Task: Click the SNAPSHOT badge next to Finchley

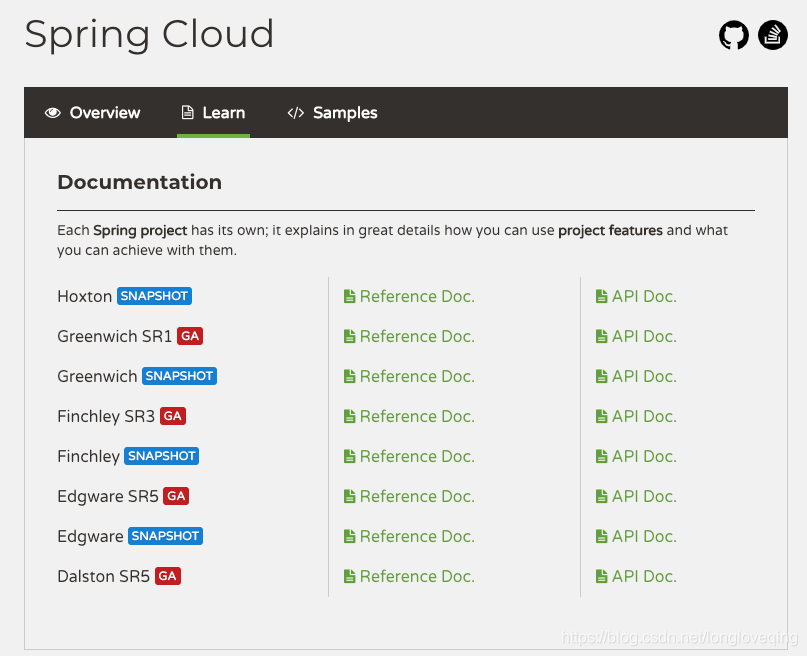Action: click(162, 456)
